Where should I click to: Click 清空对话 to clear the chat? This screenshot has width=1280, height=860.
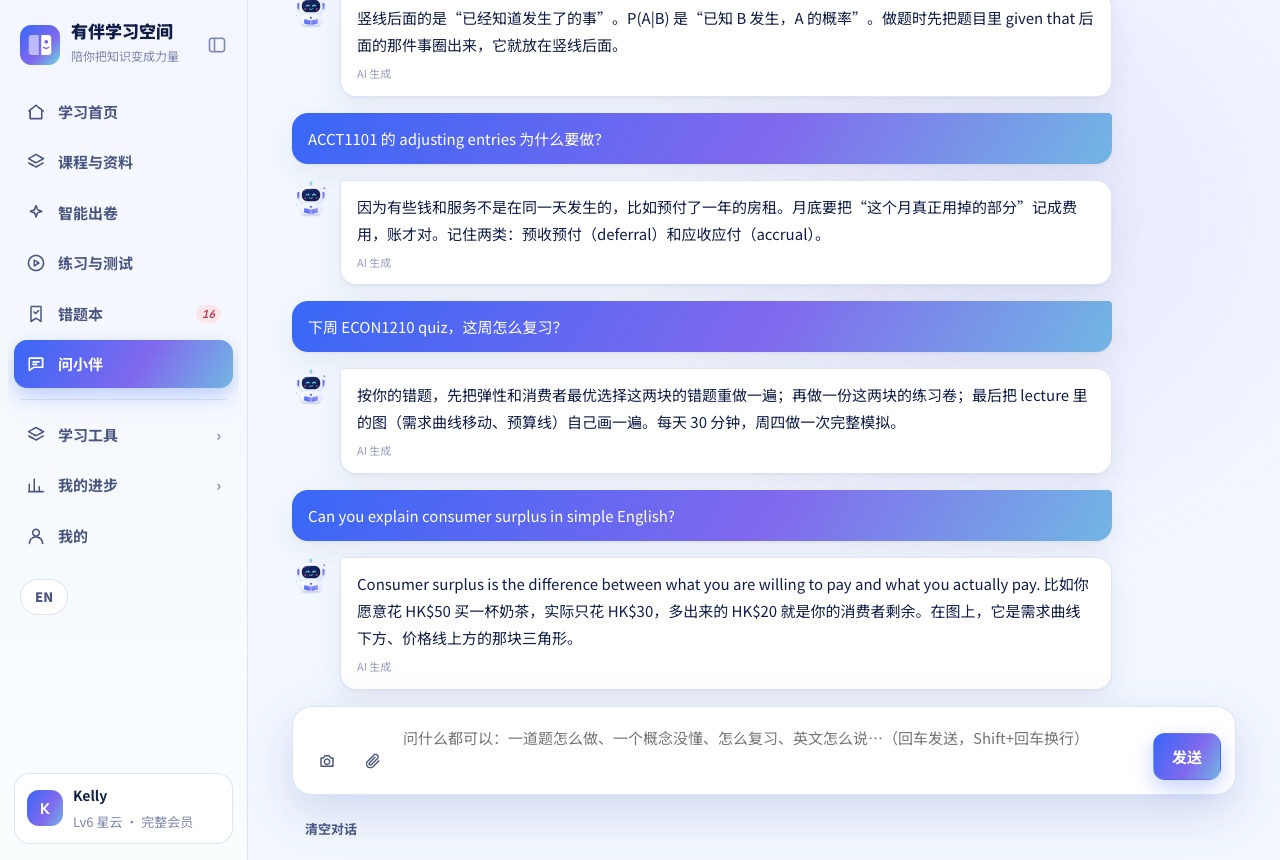[x=331, y=829]
